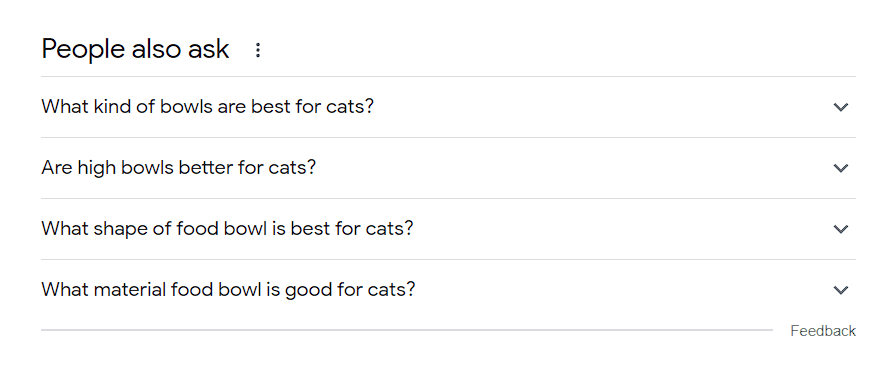This screenshot has height=372, width=892.
Task: Show answer using second question's down arrow
Action: [x=840, y=168]
